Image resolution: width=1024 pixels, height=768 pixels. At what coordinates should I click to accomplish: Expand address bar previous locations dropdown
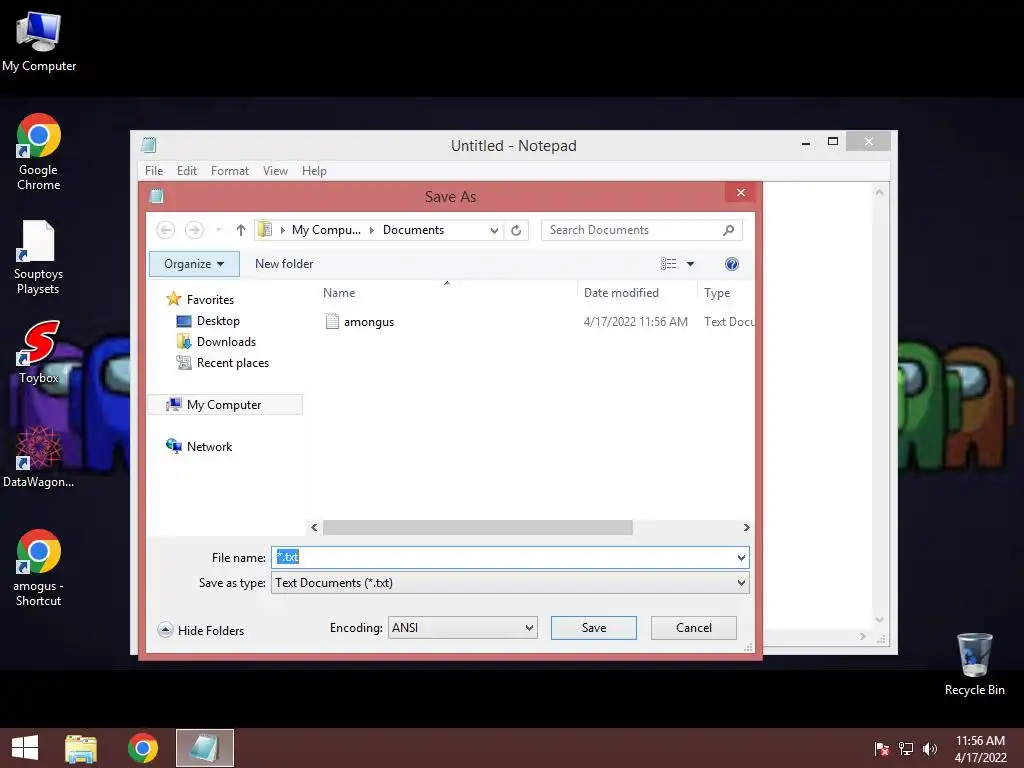click(494, 230)
